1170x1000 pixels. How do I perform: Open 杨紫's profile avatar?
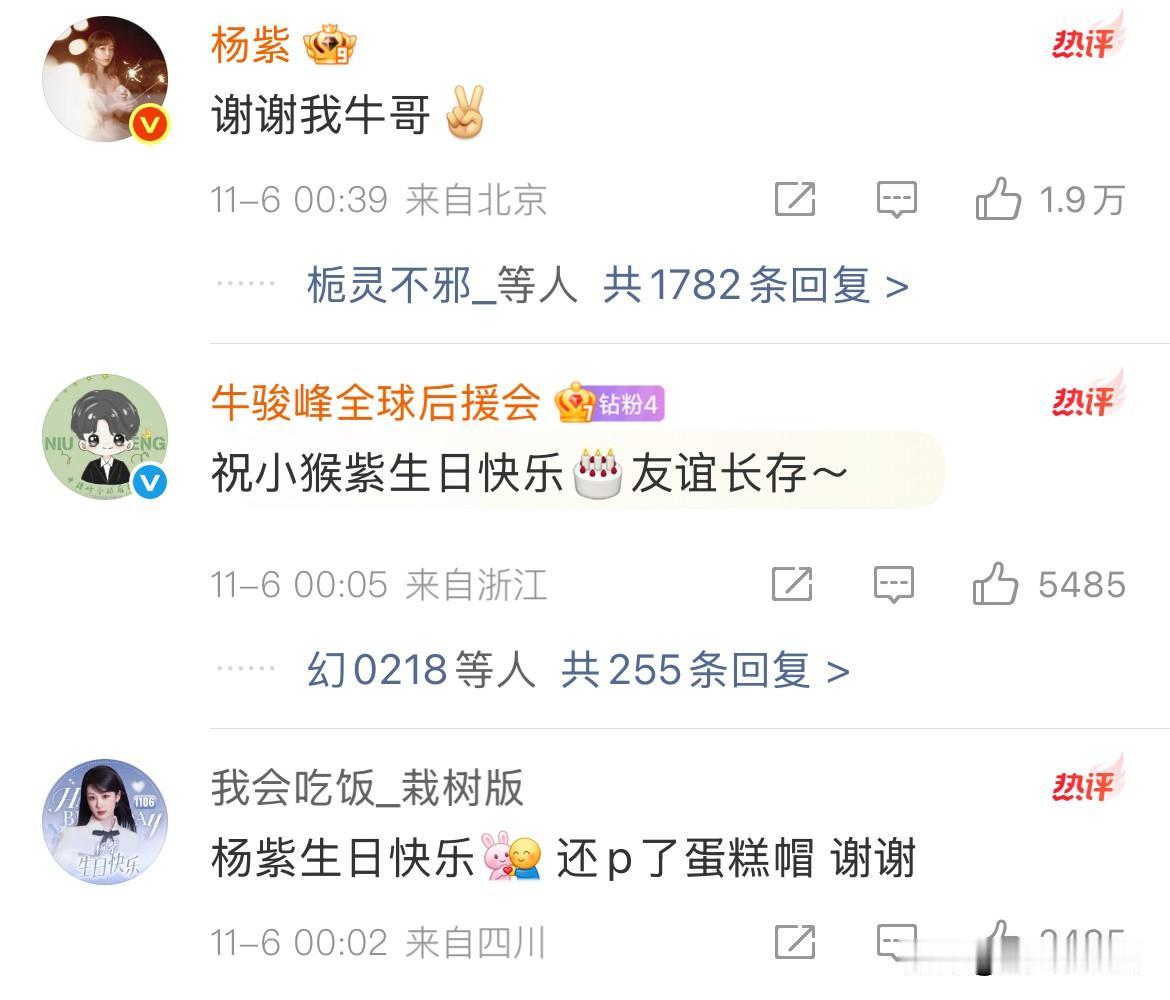point(104,79)
